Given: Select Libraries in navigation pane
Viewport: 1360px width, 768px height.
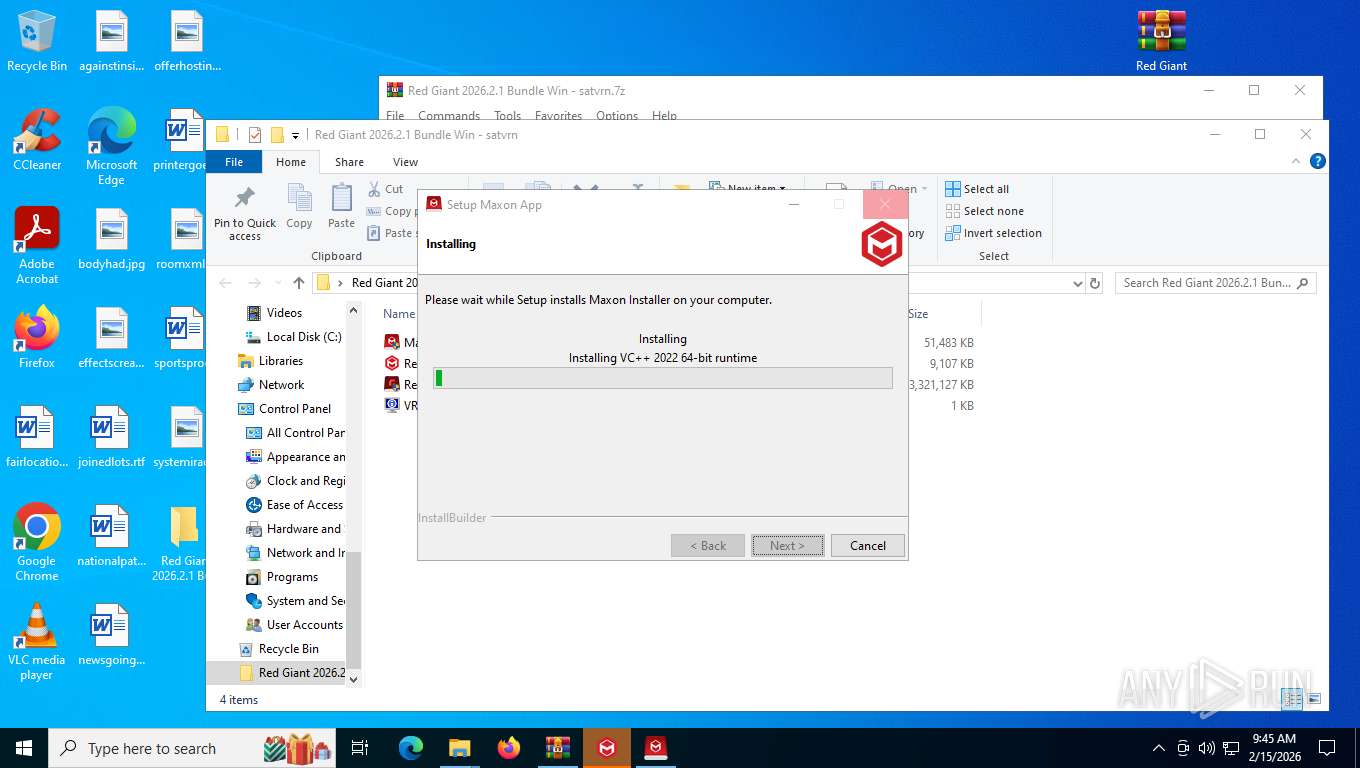Looking at the screenshot, I should [x=281, y=361].
